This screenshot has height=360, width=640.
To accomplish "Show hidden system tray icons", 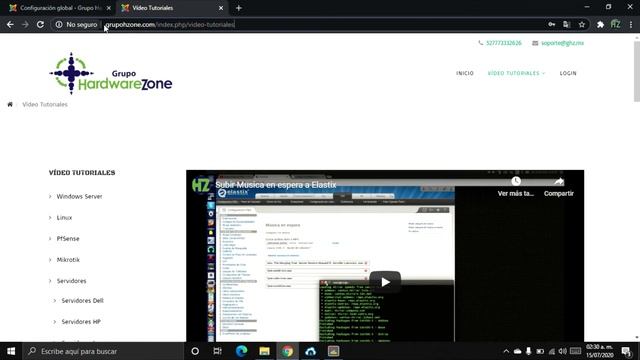I will coord(506,351).
